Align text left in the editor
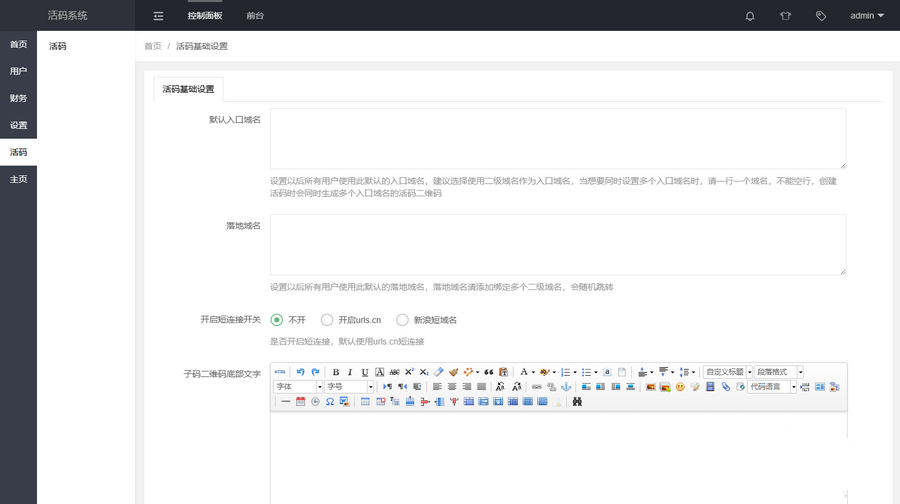Viewport: 900px width, 504px height. [x=437, y=387]
